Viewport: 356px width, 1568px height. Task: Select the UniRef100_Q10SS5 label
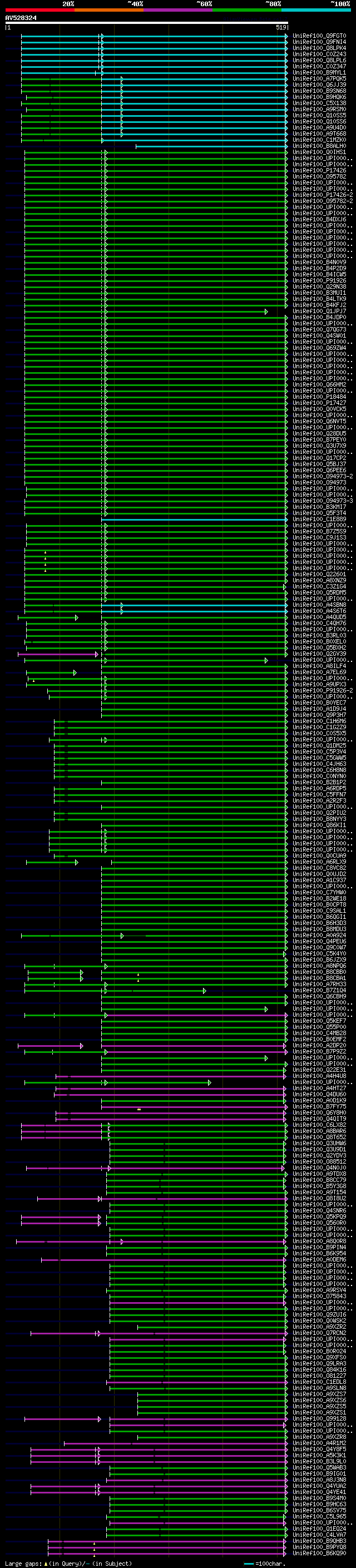(319, 115)
